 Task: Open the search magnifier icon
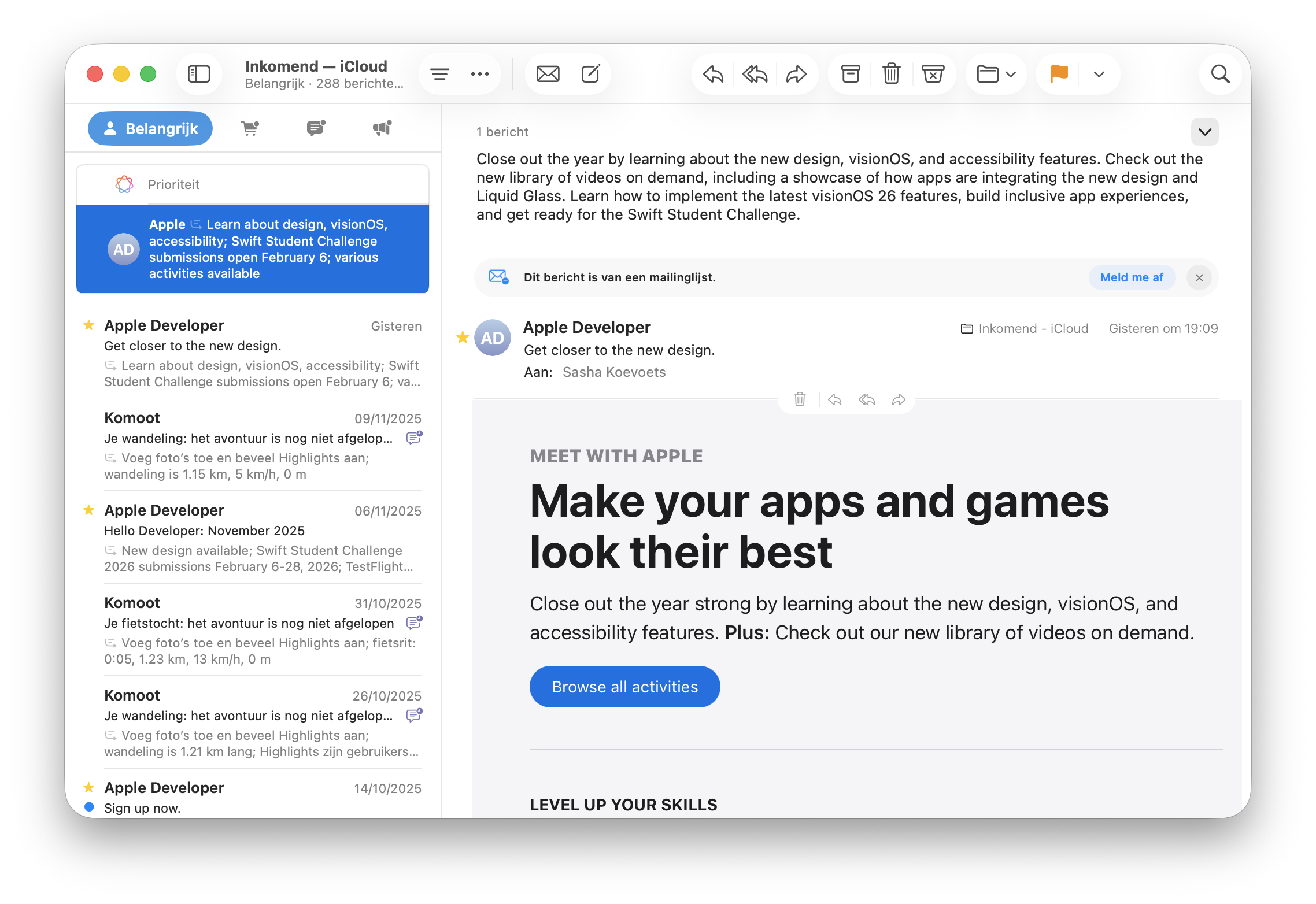1220,74
